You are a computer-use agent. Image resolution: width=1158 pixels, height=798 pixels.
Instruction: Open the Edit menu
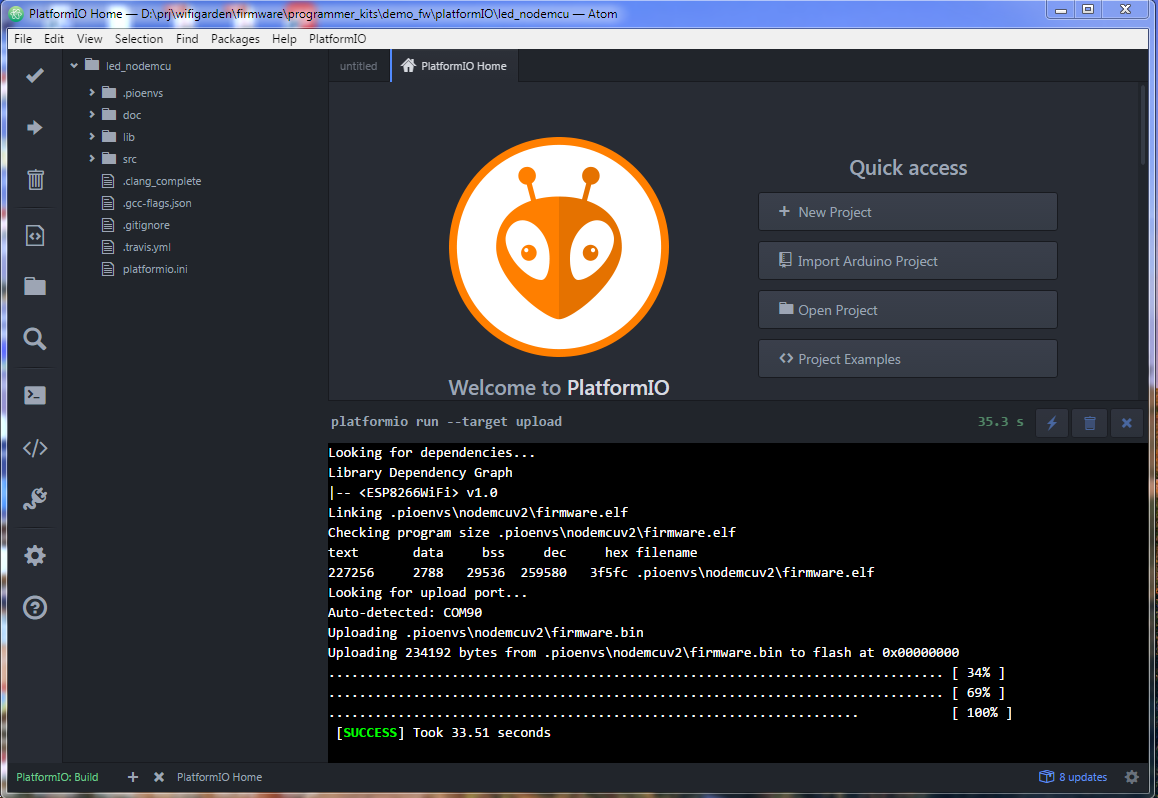pyautogui.click(x=54, y=38)
